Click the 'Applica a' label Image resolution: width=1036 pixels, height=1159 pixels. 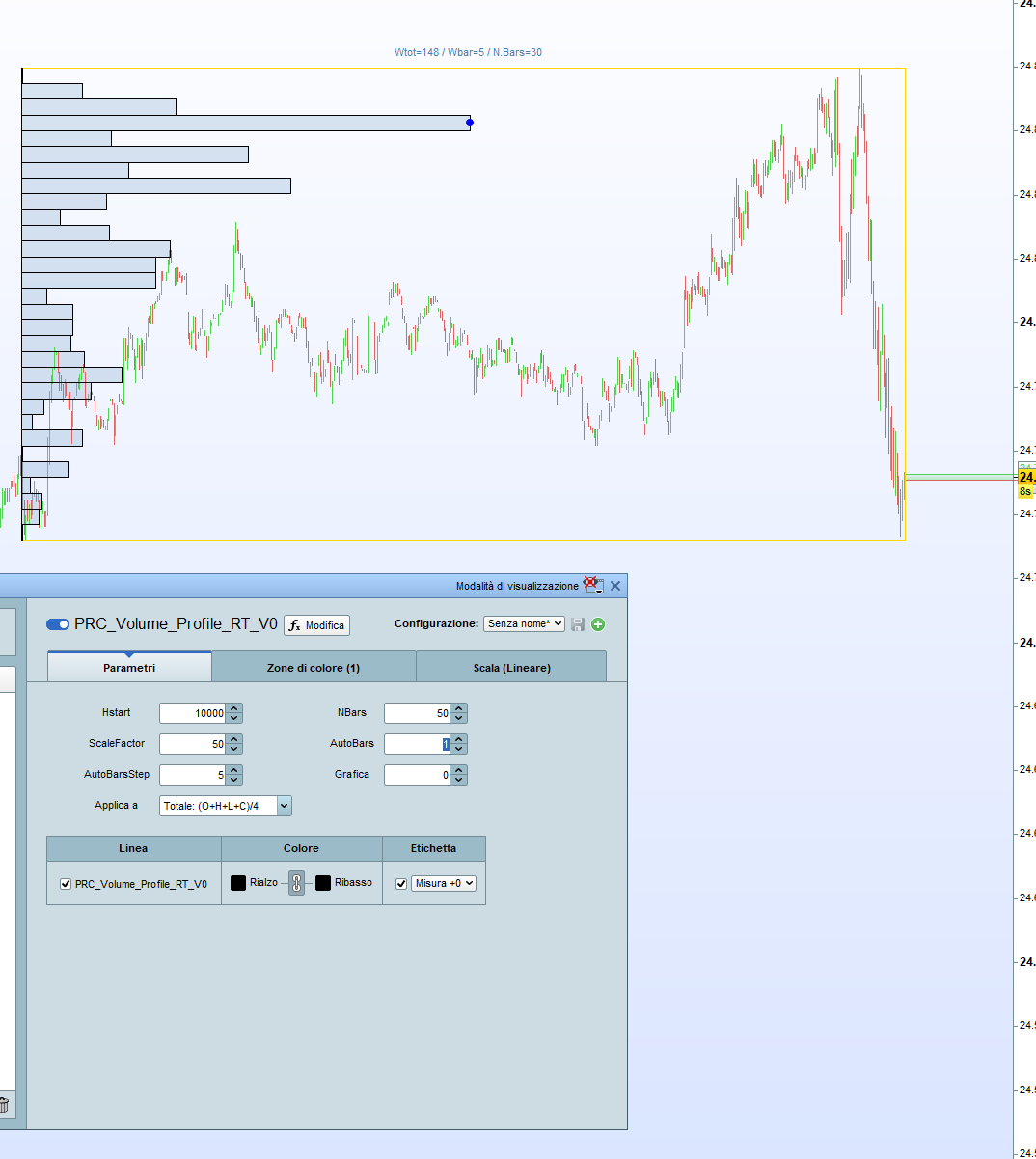tap(116, 805)
